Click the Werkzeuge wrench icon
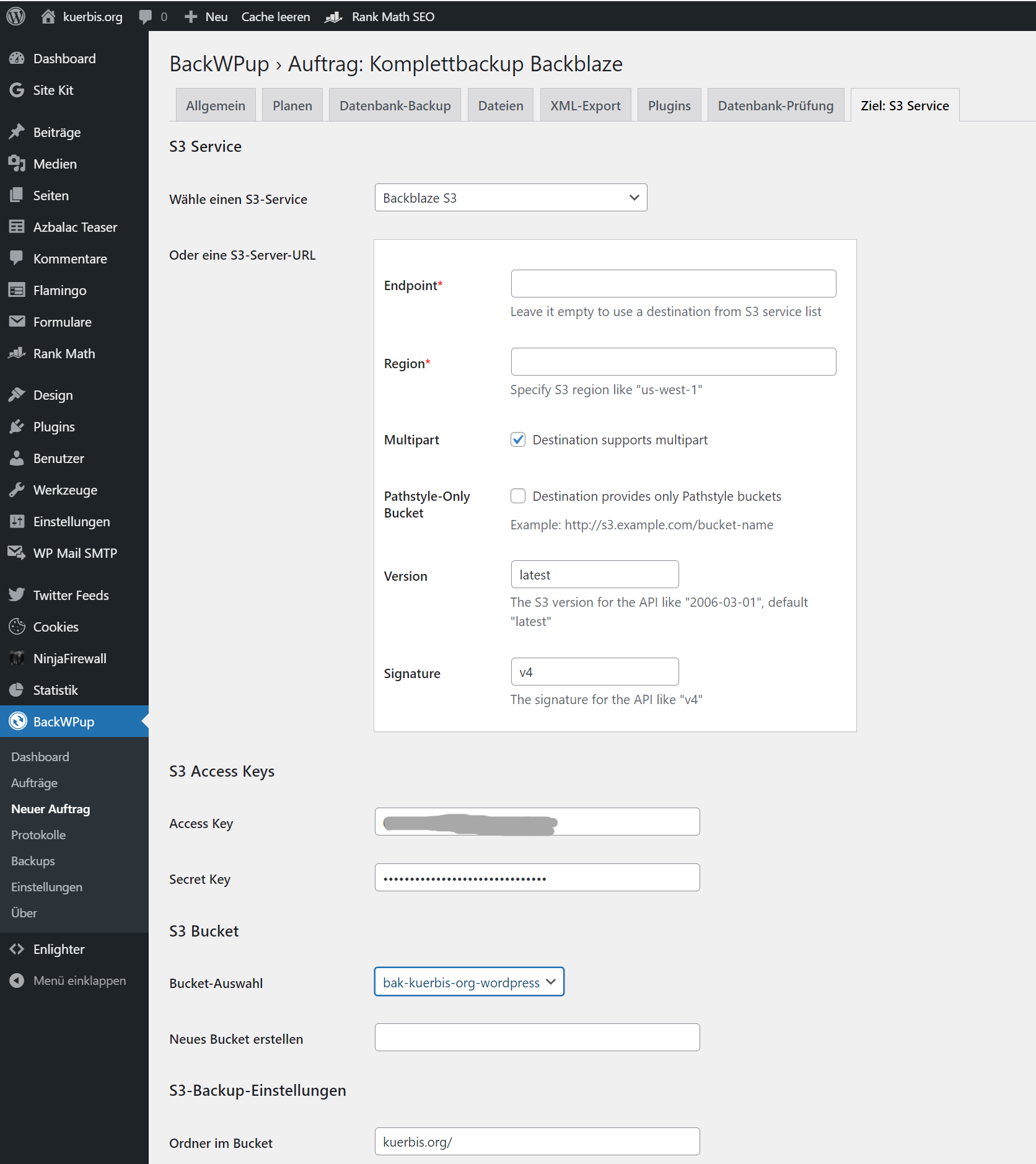The image size is (1036, 1164). [17, 490]
